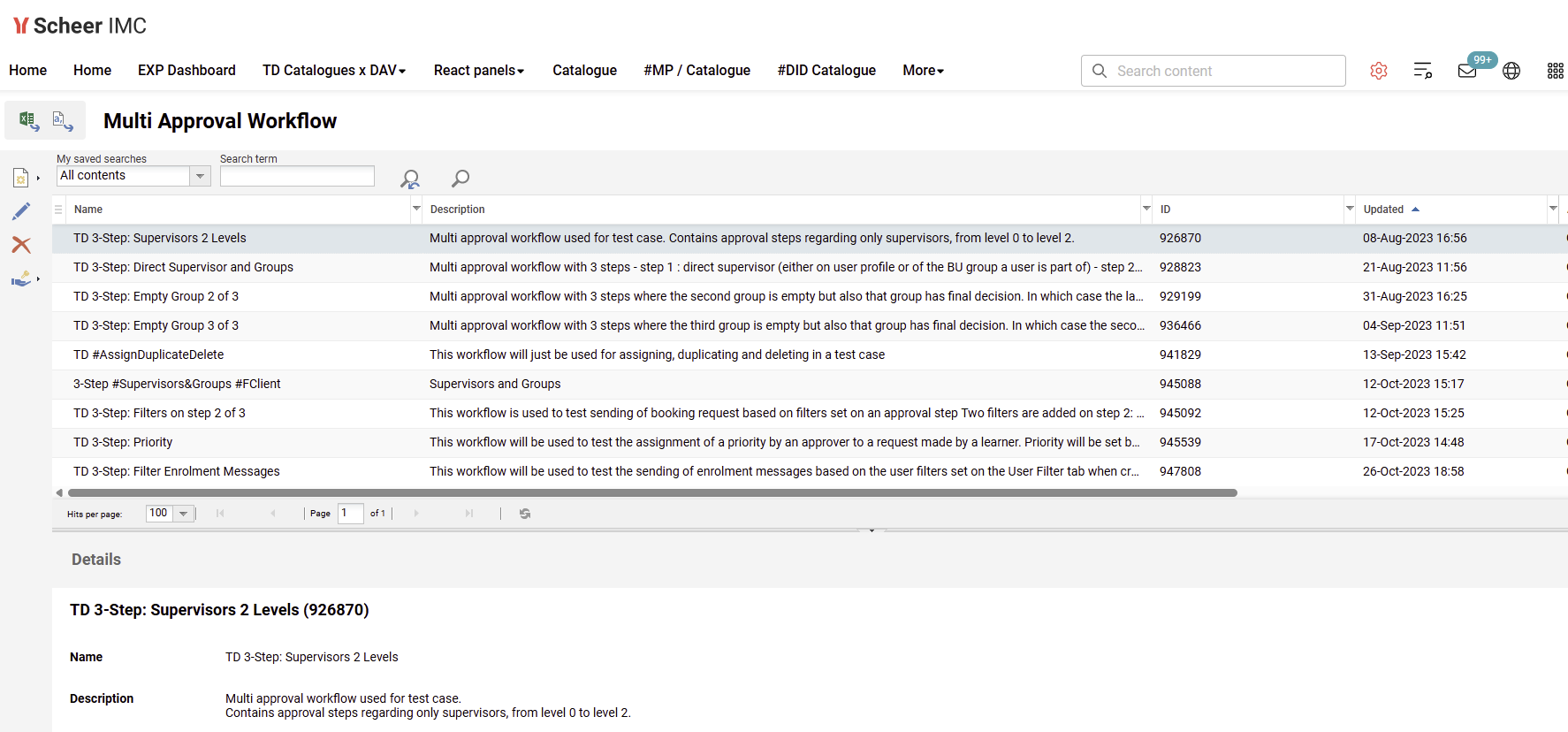Click the CSV export icon
This screenshot has height=732, width=1568.
tap(63, 120)
